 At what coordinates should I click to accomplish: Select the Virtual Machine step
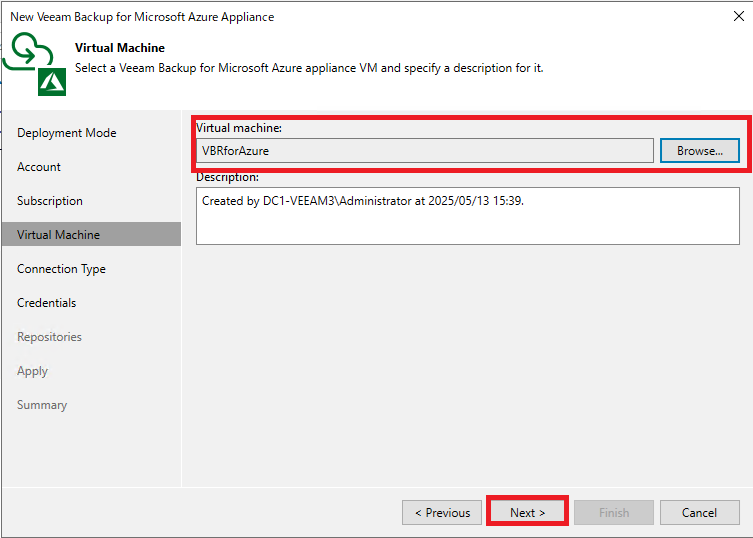click(x=91, y=234)
